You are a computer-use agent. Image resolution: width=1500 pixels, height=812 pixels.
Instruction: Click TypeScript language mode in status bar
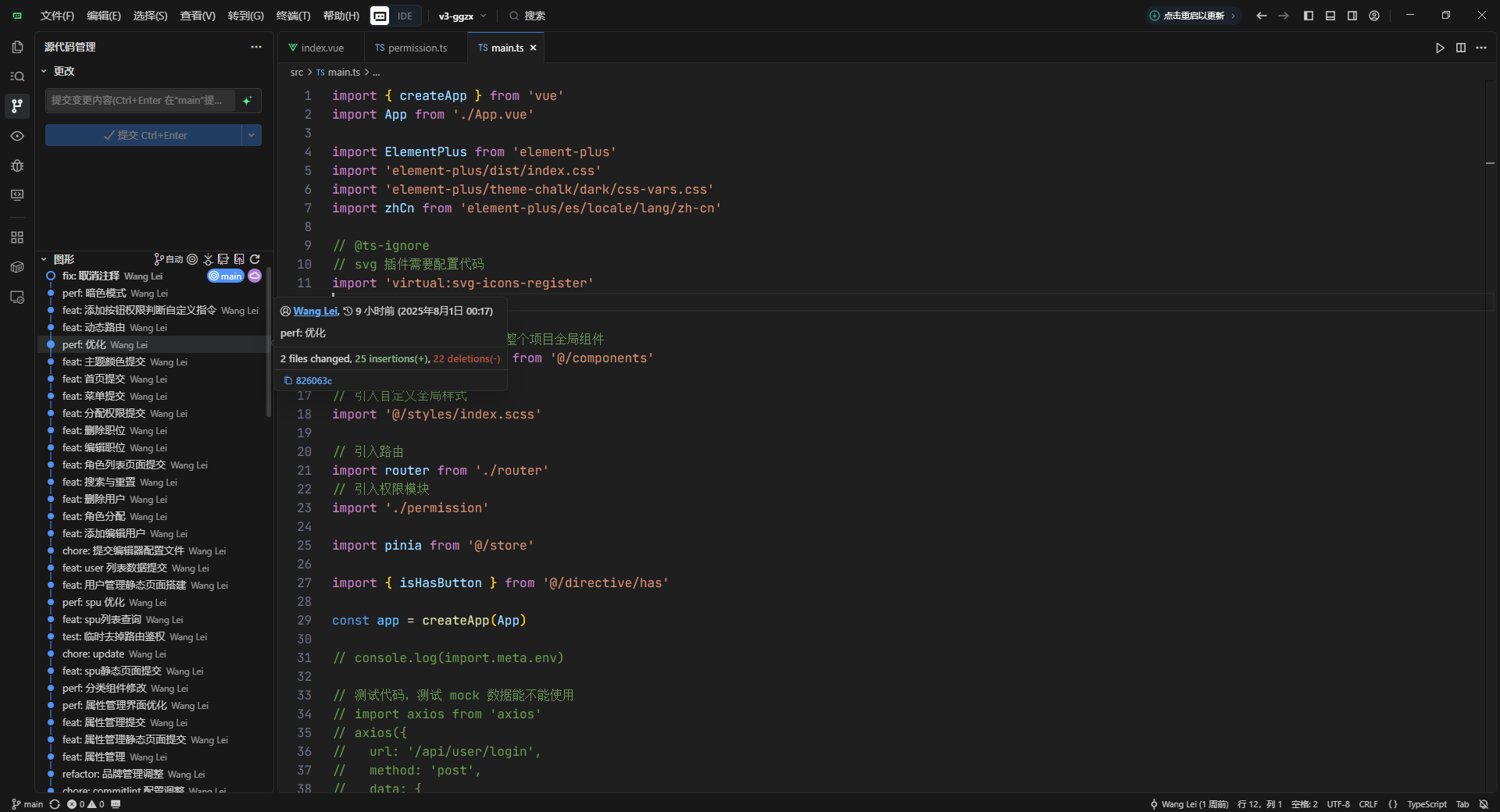pos(1427,804)
